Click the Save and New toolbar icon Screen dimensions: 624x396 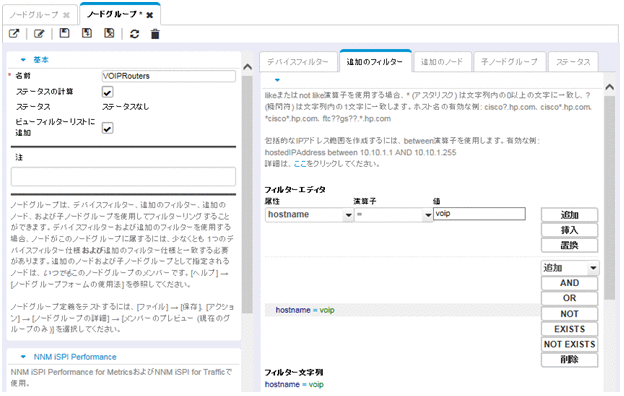86,33
